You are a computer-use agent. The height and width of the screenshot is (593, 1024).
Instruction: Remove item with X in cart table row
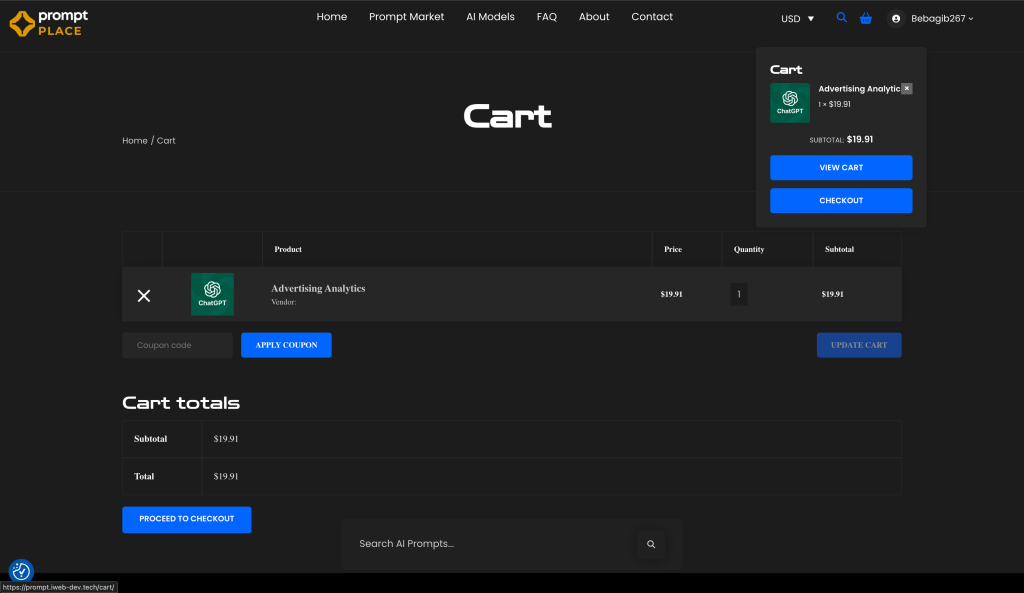point(143,295)
